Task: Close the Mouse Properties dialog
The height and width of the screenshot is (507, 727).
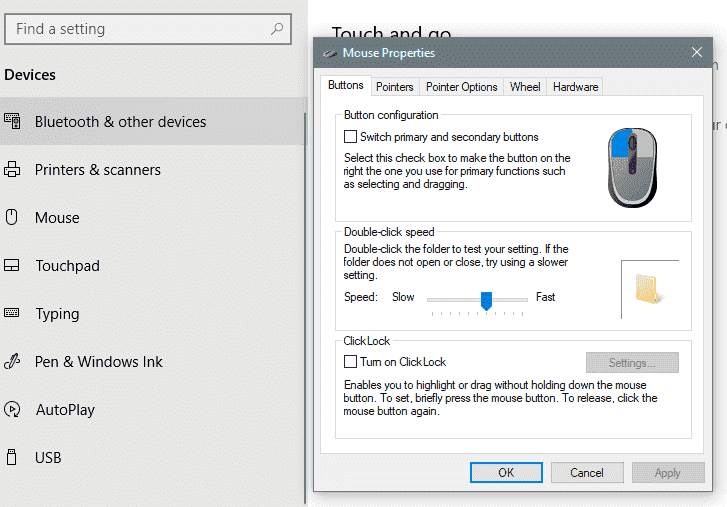Action: (696, 52)
